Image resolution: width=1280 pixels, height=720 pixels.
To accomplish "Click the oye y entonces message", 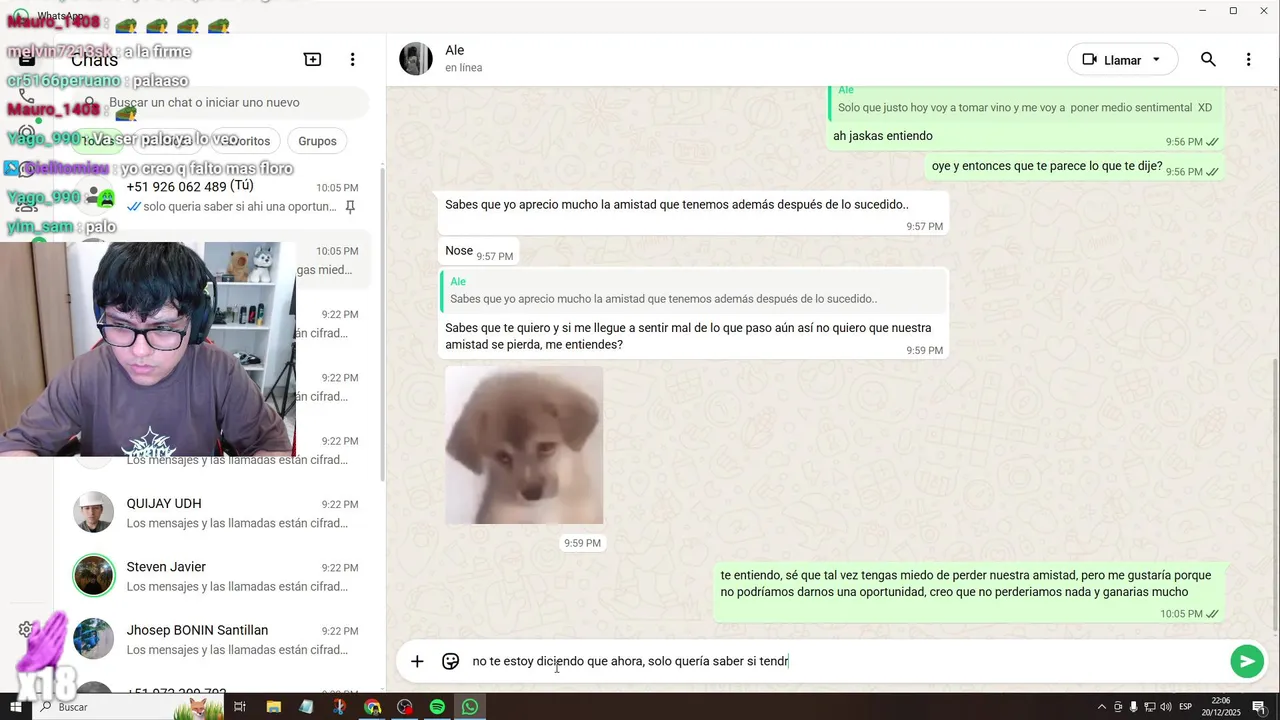I will (1074, 168).
